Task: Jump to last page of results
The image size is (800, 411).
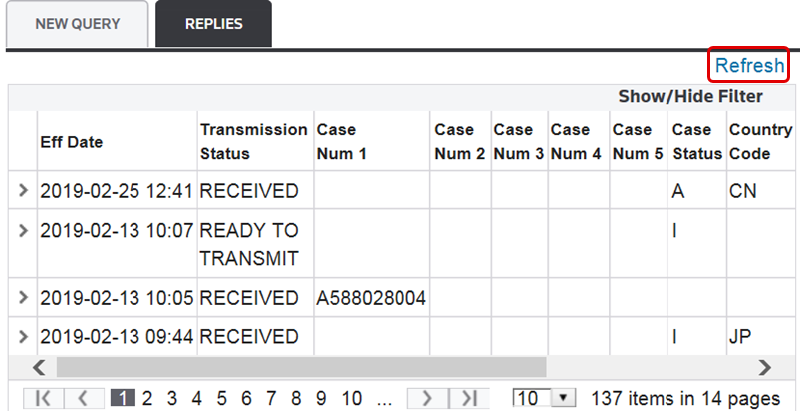Action: (469, 398)
